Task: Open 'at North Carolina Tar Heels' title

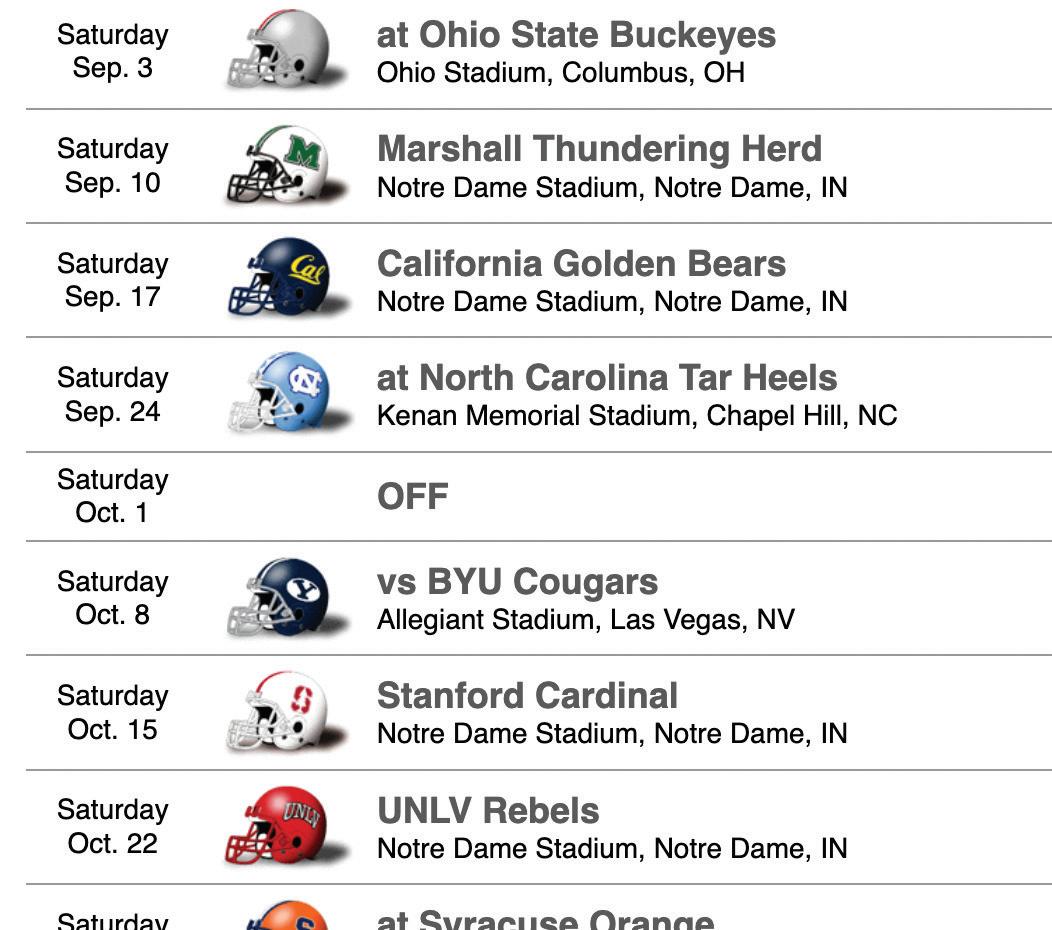Action: 607,378
